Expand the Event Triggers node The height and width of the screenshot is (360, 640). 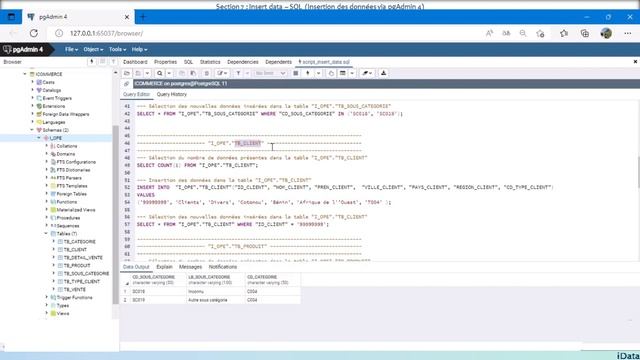[33, 98]
